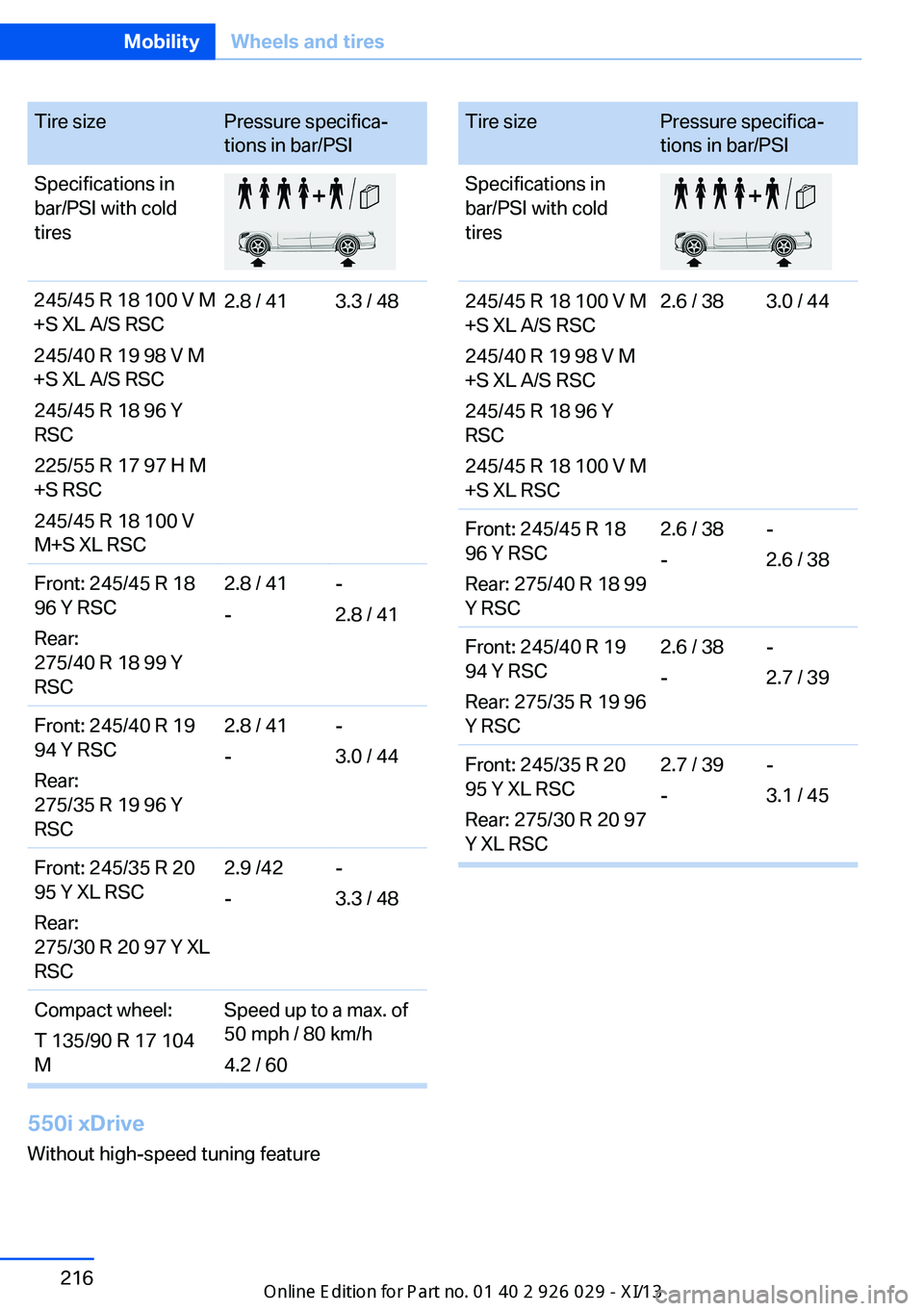Click the rear wheel arrow in right car image

(783, 262)
